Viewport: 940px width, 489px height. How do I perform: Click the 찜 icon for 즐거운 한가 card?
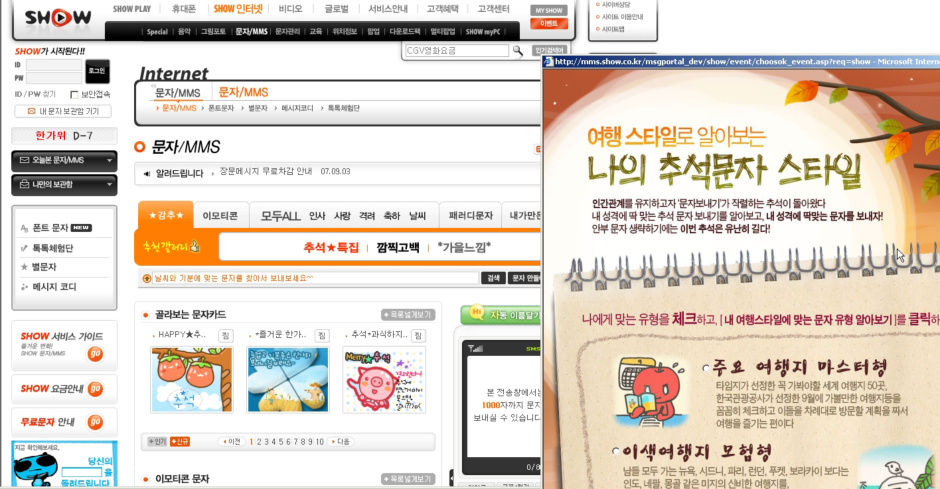click(322, 335)
